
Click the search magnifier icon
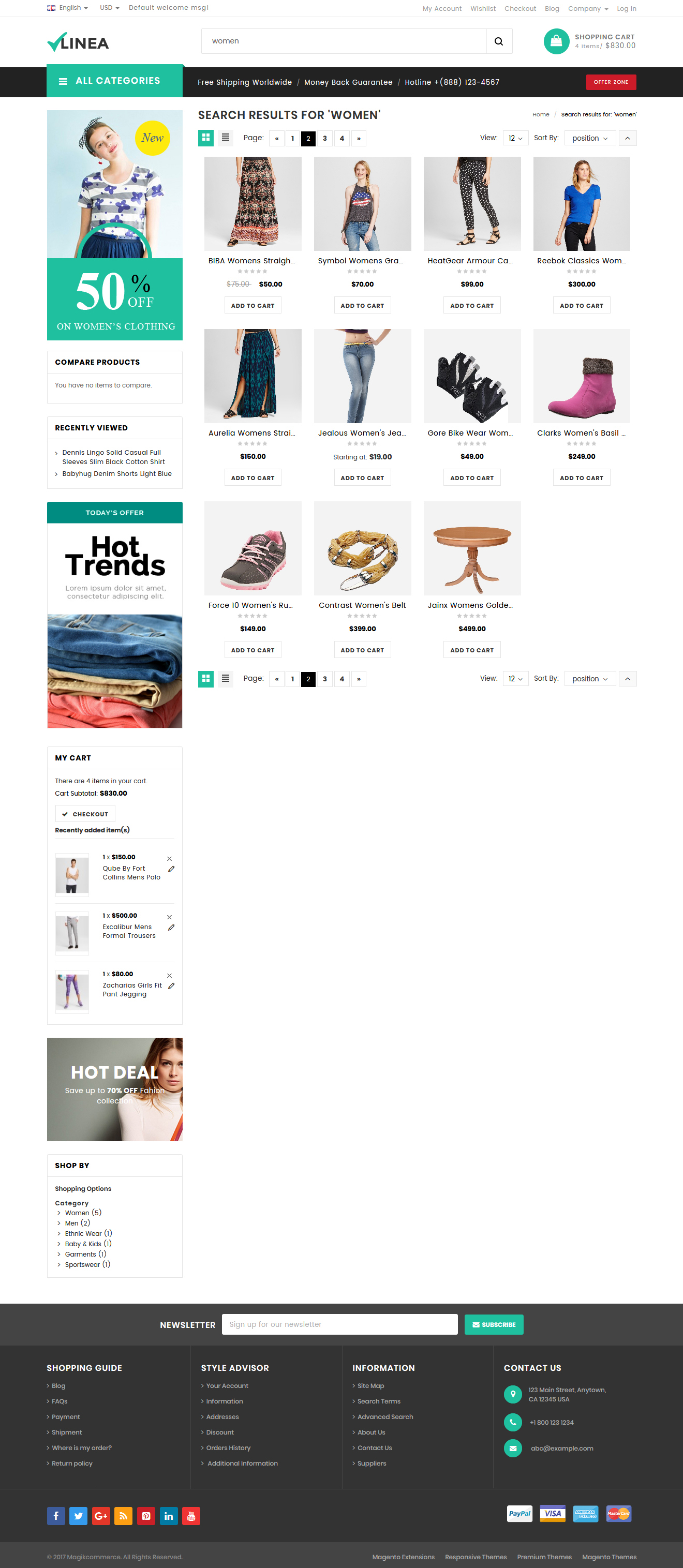click(x=499, y=41)
